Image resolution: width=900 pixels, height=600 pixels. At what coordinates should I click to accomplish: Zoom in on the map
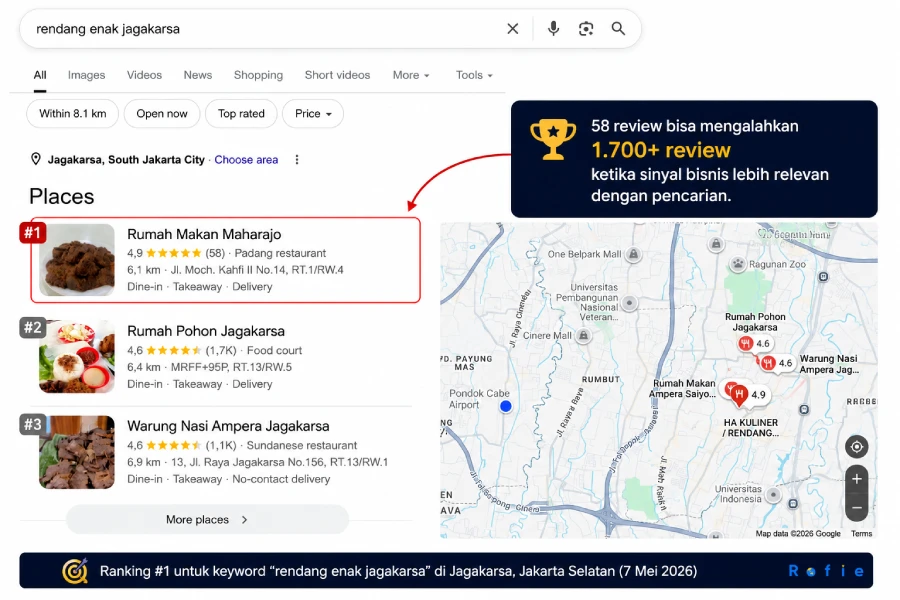pyautogui.click(x=856, y=479)
